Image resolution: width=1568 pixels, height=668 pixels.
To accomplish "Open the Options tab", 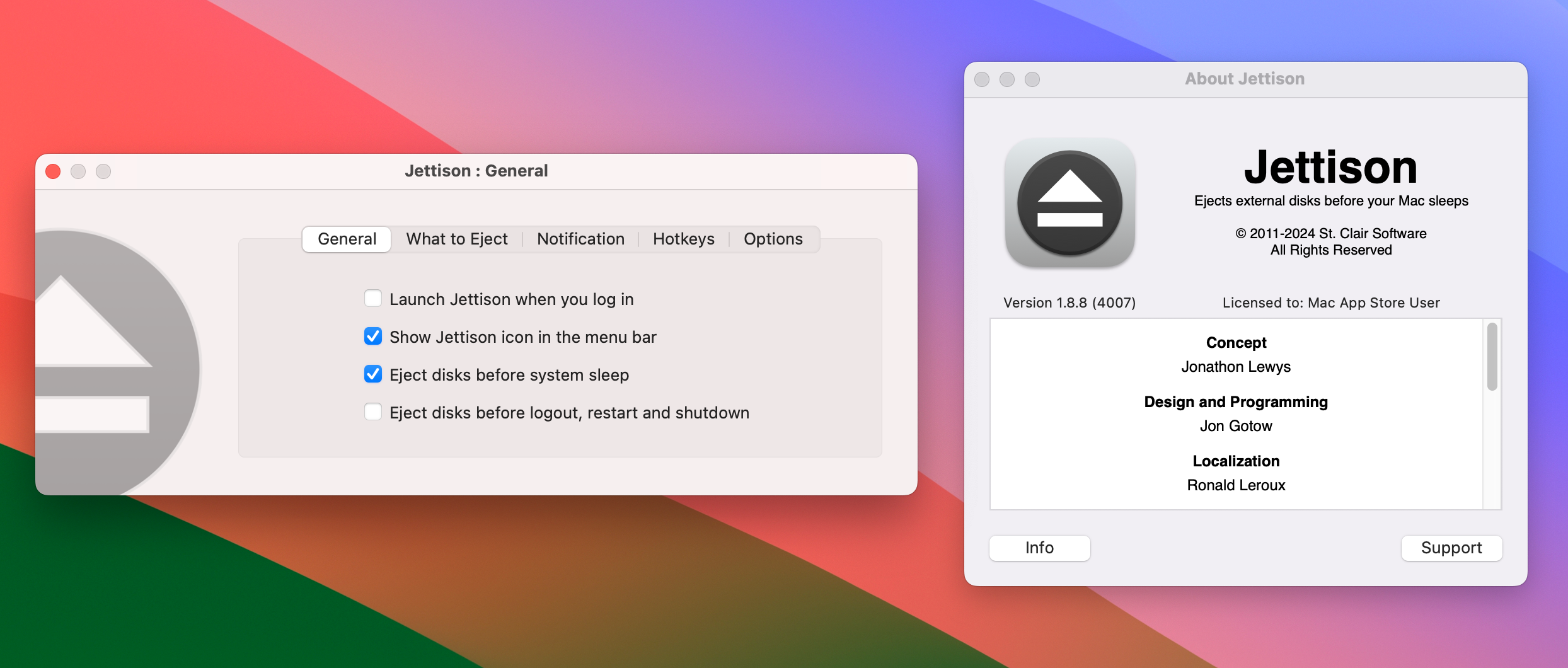I will pyautogui.click(x=773, y=239).
